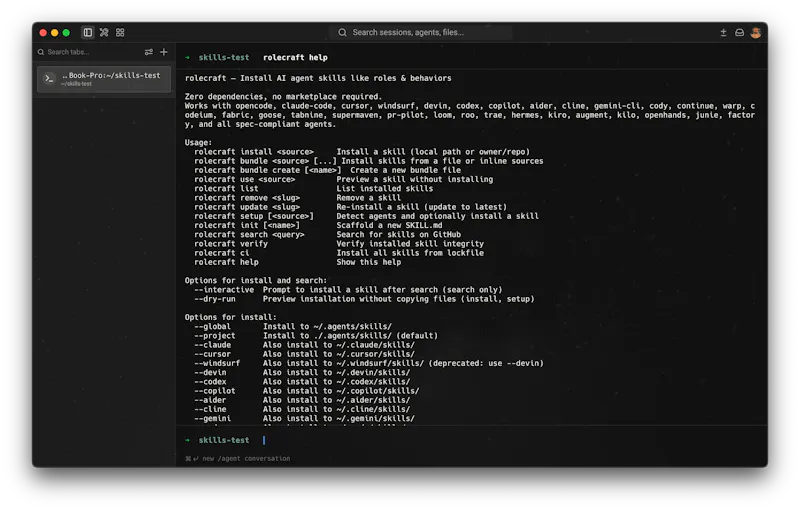The image size is (800, 510).
Task: Click the 'rolecraft list' usage line
Action: pyautogui.click(x=226, y=189)
